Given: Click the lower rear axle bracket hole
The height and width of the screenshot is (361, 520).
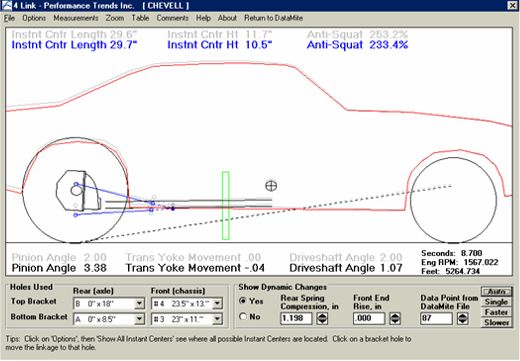Looking at the screenshot, I should 76,215.
